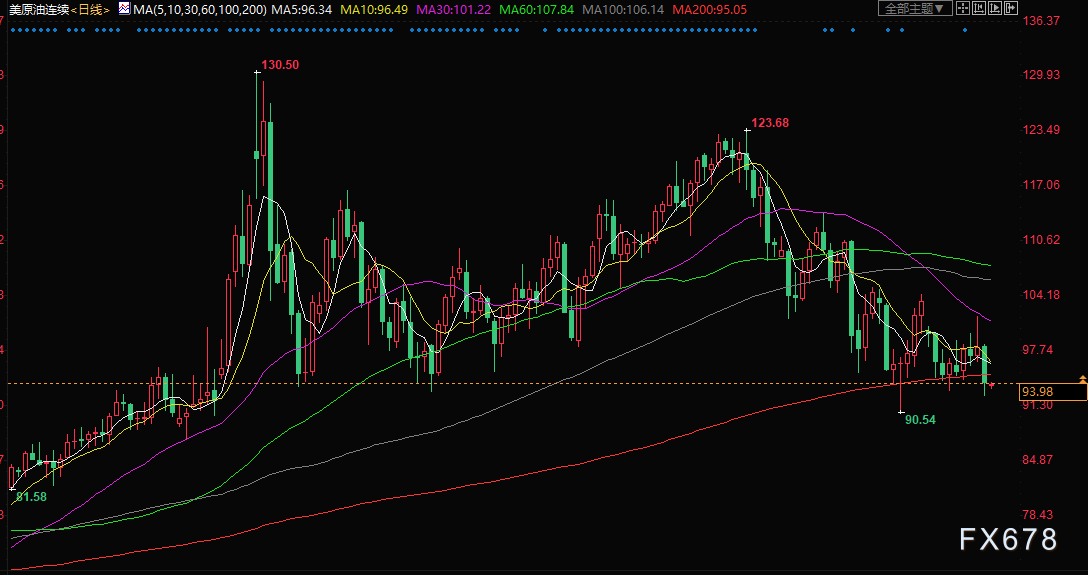Click the 93.98 current price tag

click(x=1053, y=393)
